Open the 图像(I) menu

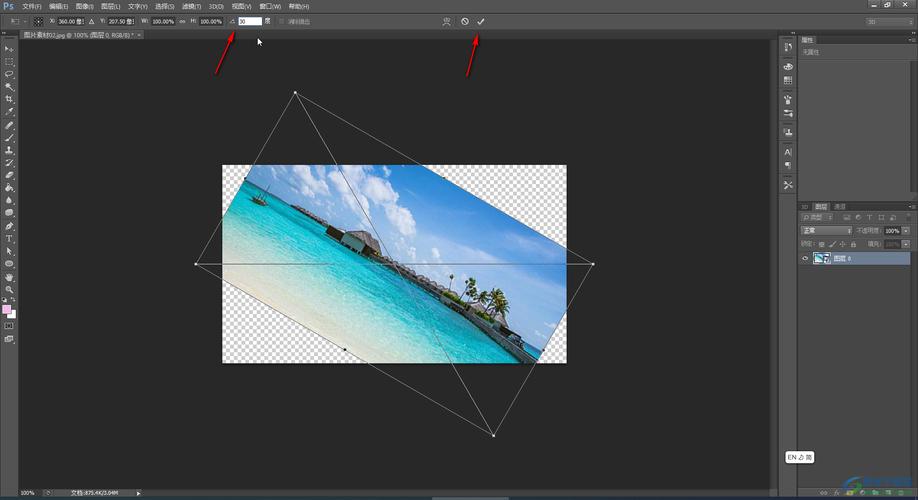coord(84,6)
